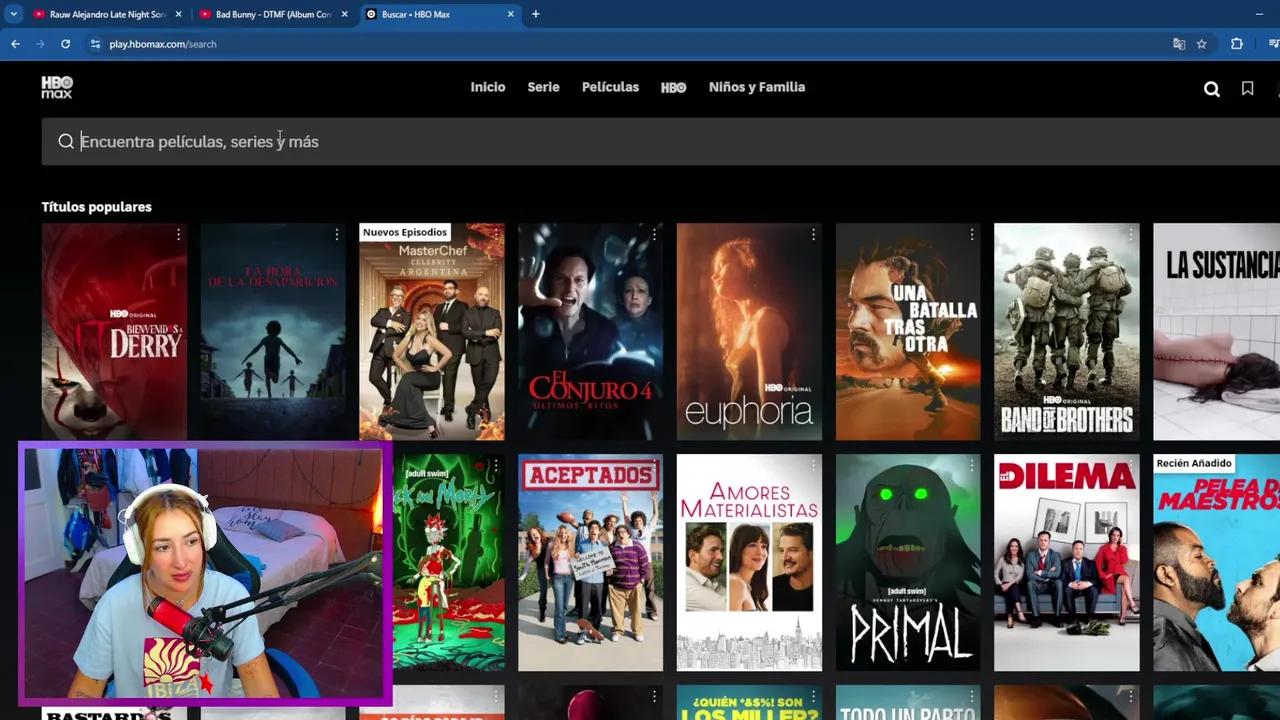
Task: Open Amores Materialistas poster
Action: pyautogui.click(x=749, y=563)
